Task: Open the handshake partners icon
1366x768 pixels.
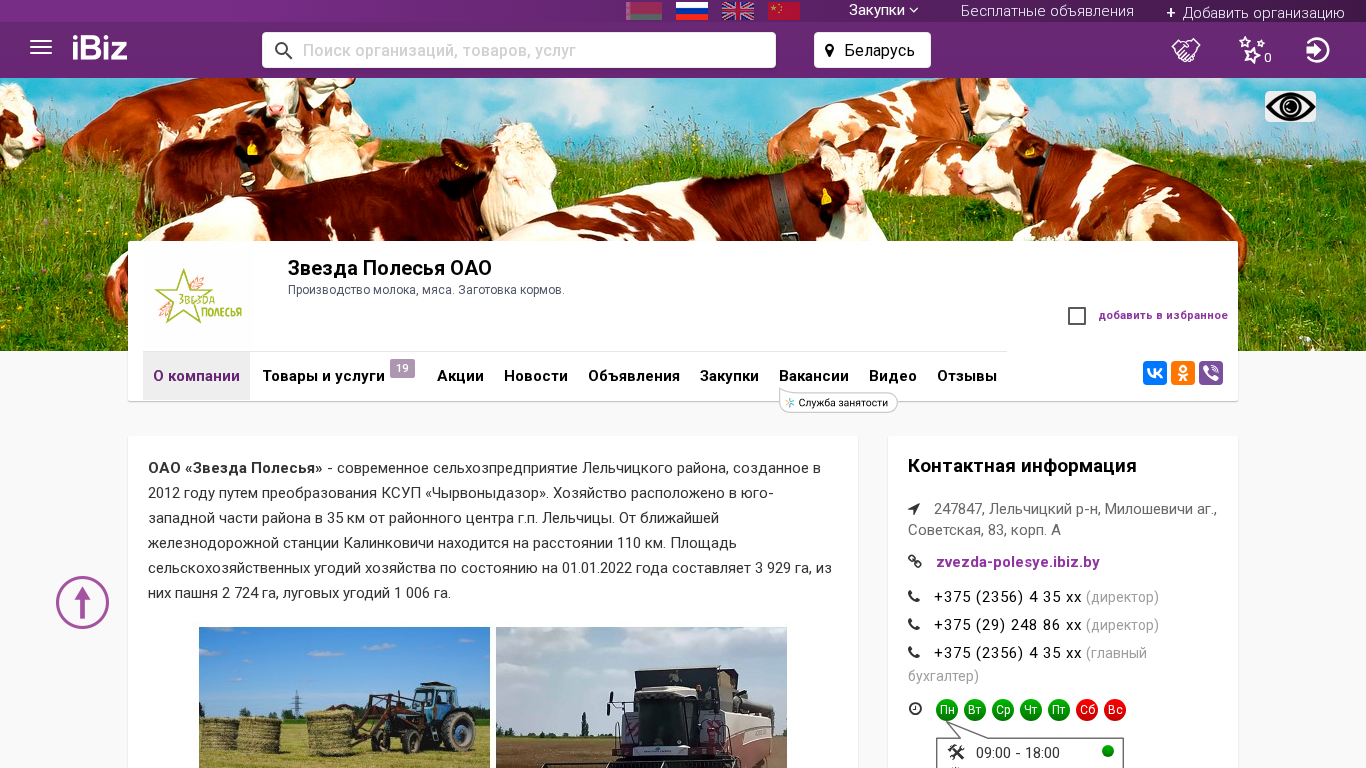Action: pyautogui.click(x=1186, y=50)
